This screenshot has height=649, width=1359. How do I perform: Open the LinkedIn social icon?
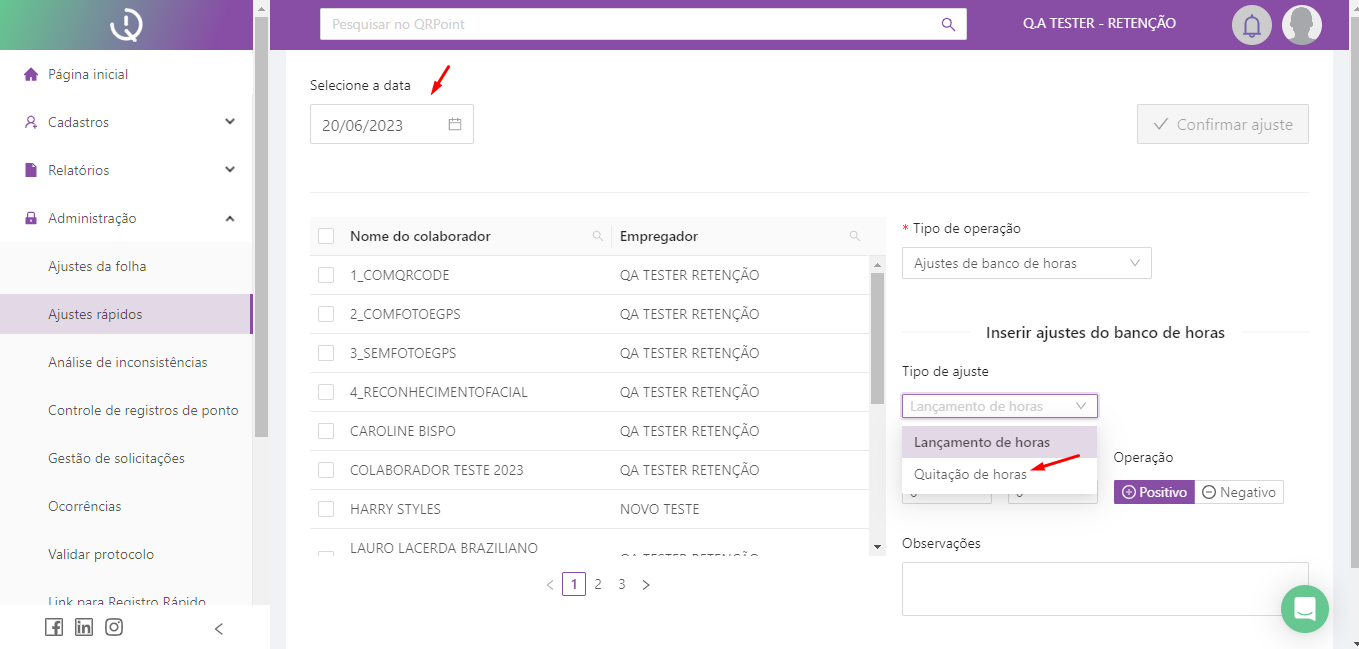coord(84,627)
